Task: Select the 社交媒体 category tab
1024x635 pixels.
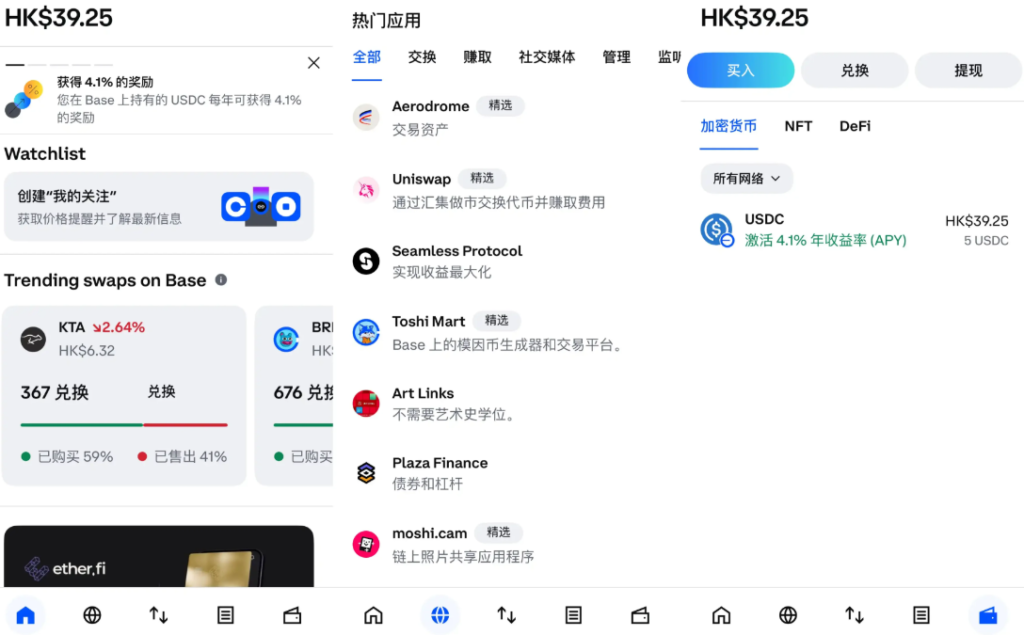Action: coord(546,57)
